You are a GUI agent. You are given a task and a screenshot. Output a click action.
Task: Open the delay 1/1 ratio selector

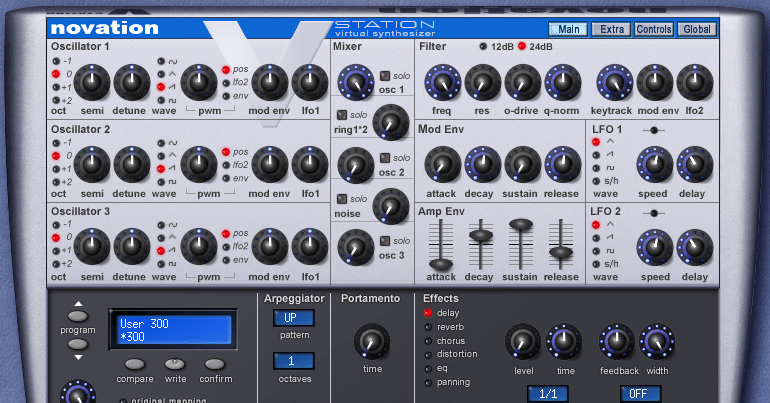coord(548,394)
